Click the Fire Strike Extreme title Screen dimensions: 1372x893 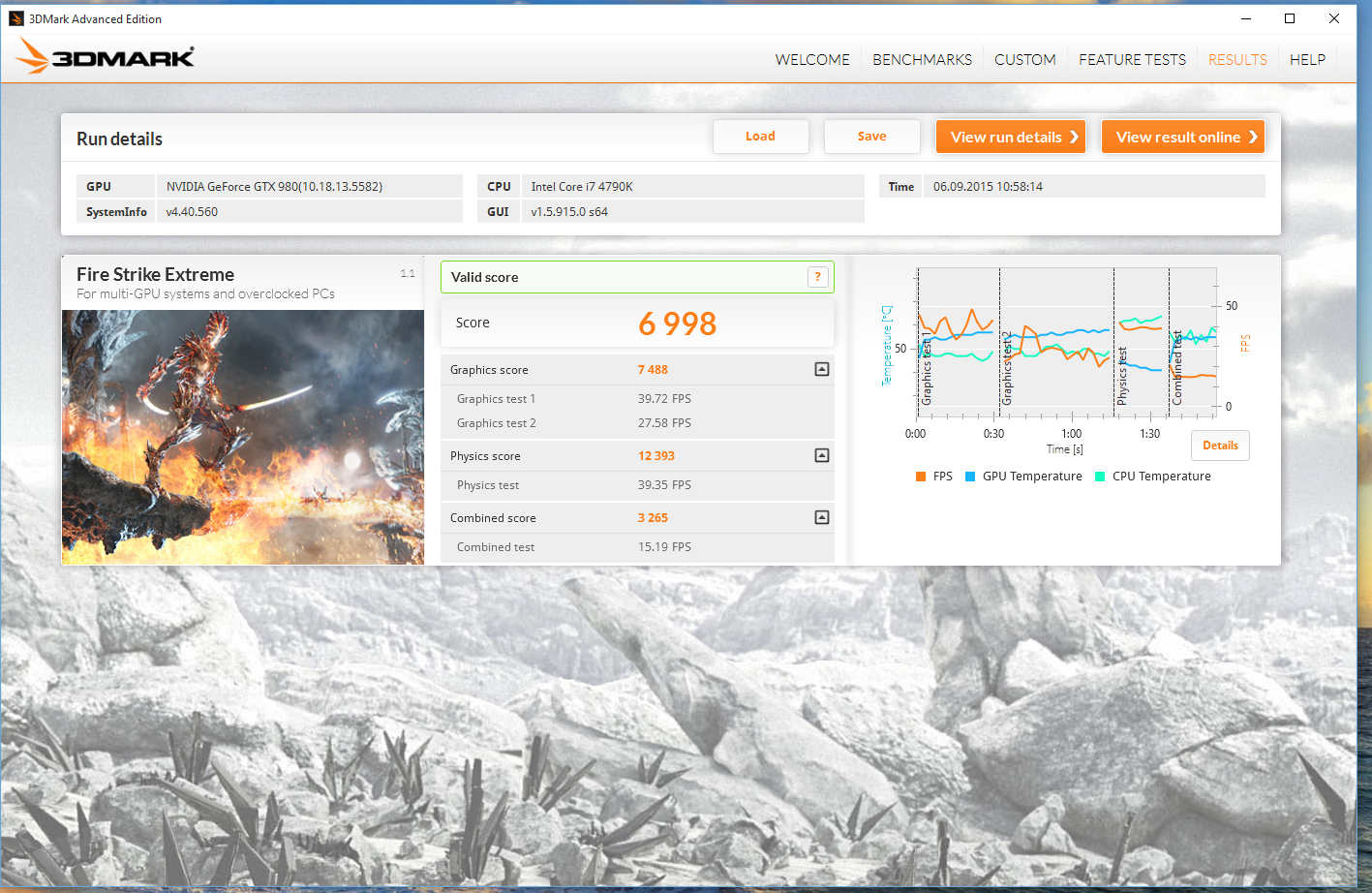tap(155, 274)
